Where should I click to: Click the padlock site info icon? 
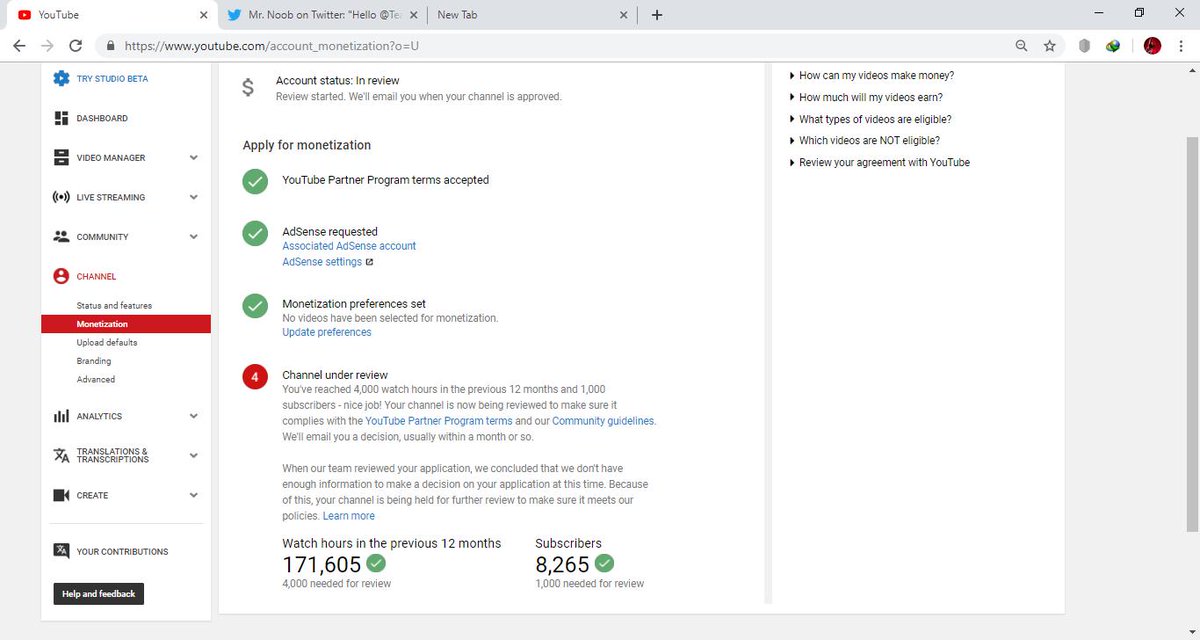109,45
